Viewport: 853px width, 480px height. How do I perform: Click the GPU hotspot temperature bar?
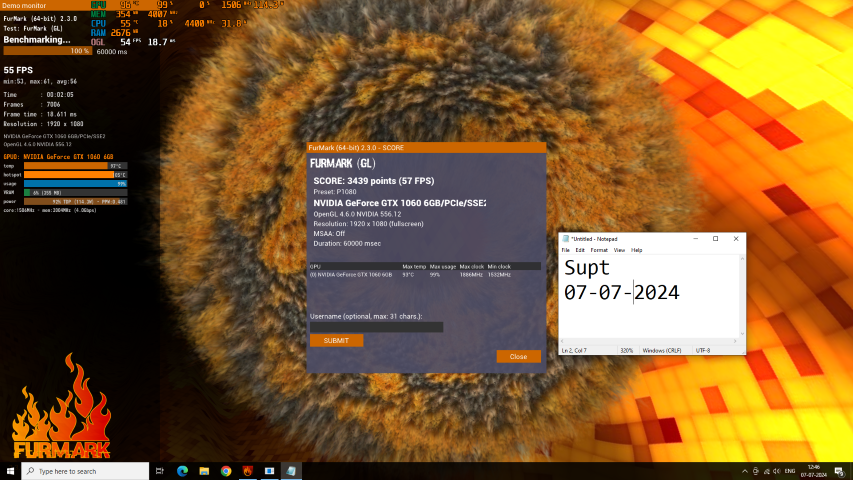coord(76,175)
